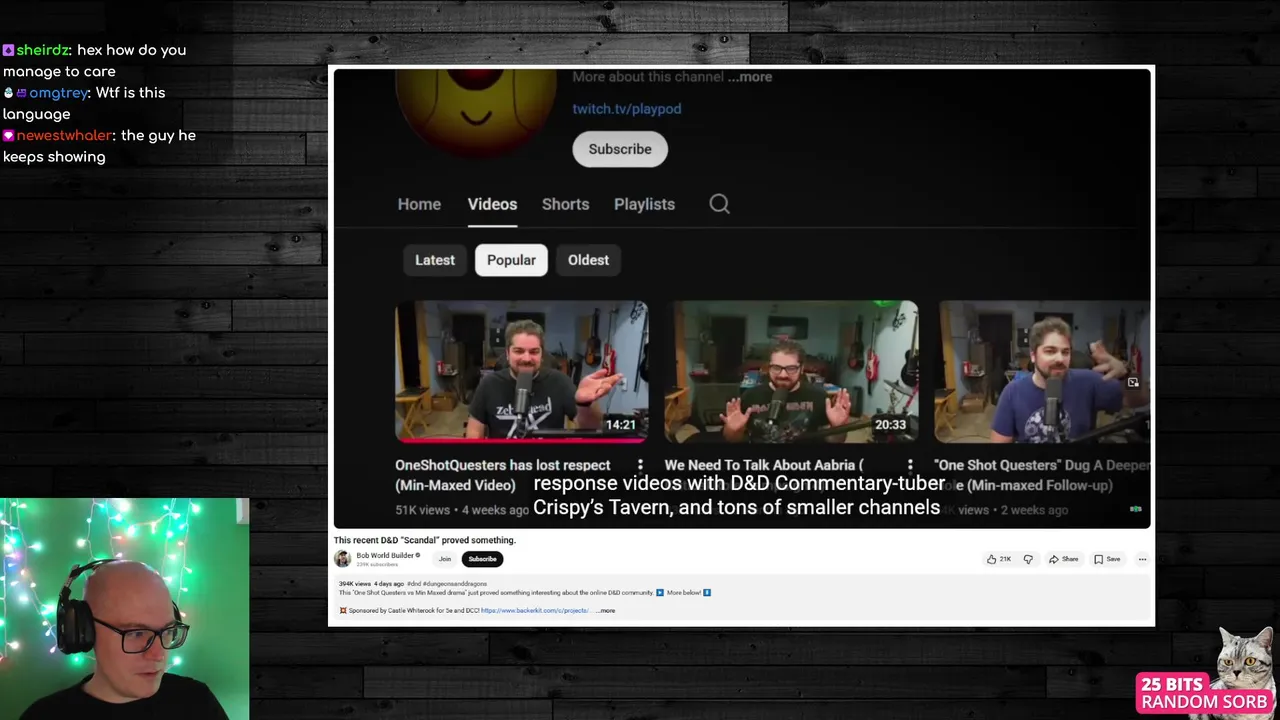
Task: Click the #dungeonsanddragons hashtag in description
Action: 454,583
